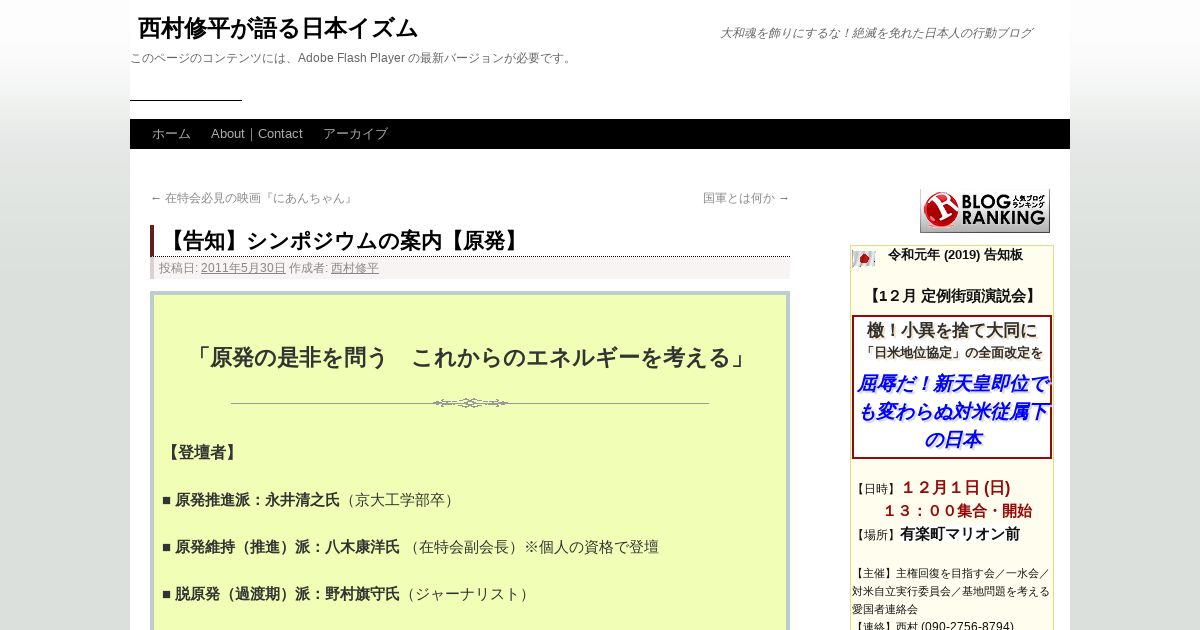Screen dimensions: 1200x630
Task: Click the ornamental divider below the symposium title
Action: point(470,403)
